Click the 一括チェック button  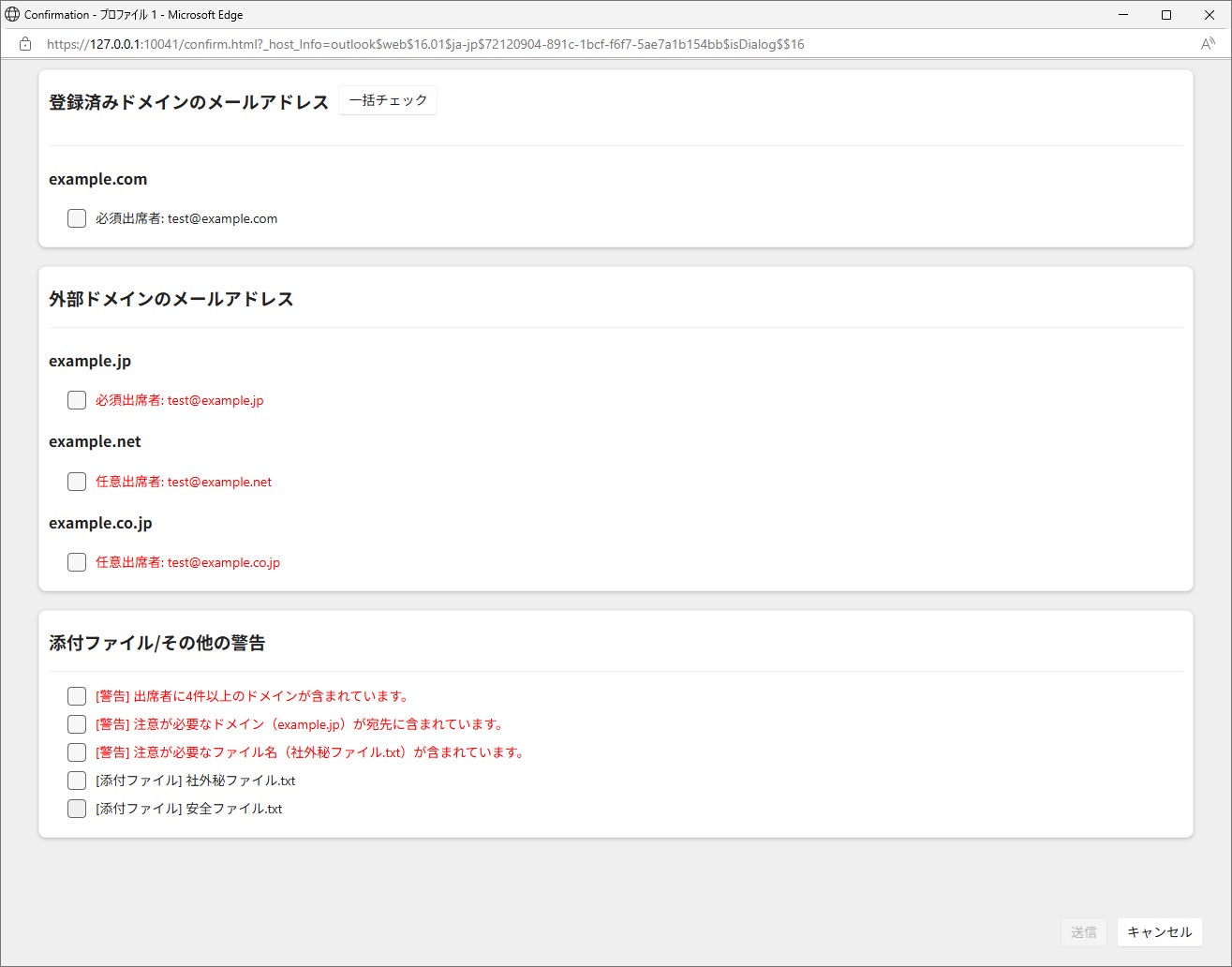click(388, 100)
